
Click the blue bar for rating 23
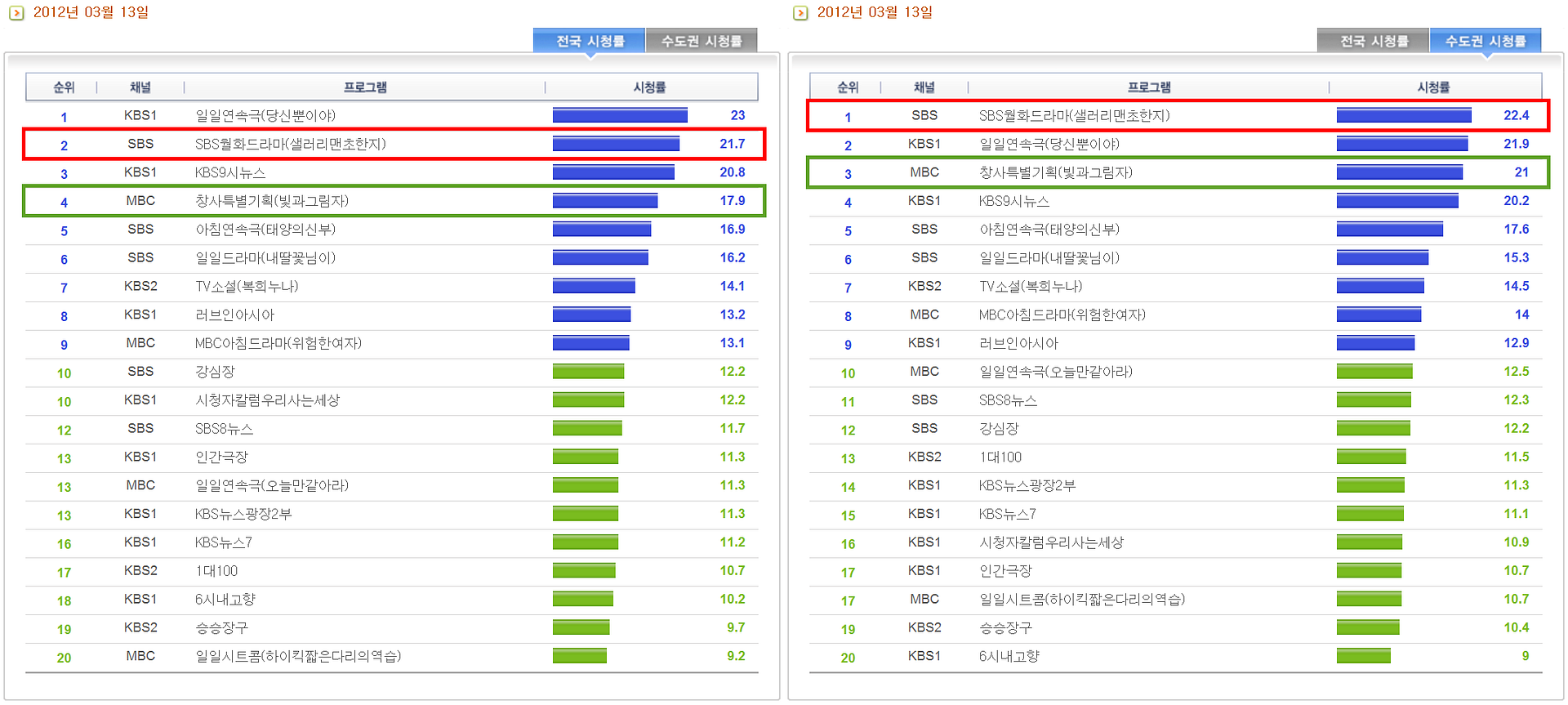[x=620, y=115]
